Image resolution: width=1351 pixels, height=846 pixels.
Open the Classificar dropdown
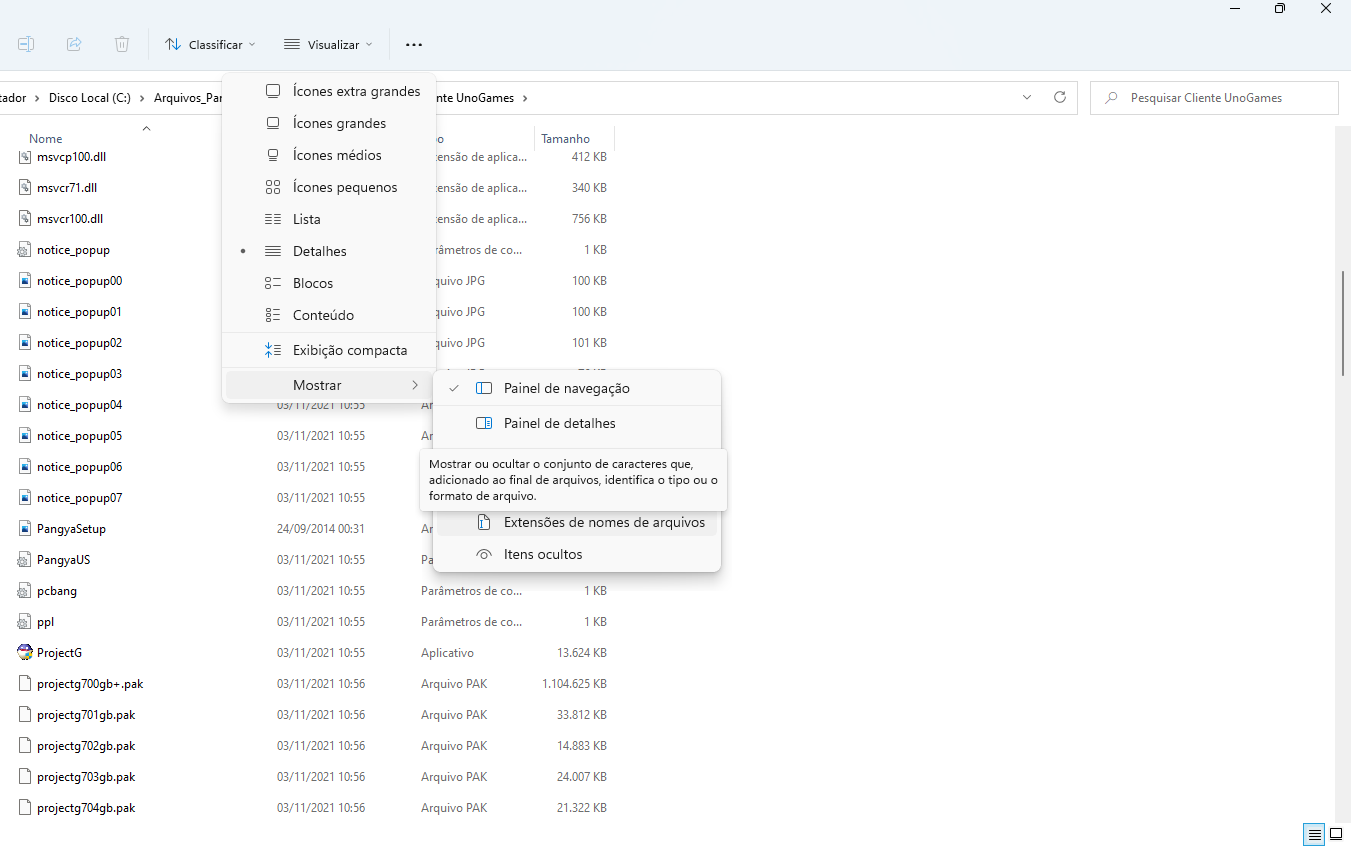pos(209,44)
